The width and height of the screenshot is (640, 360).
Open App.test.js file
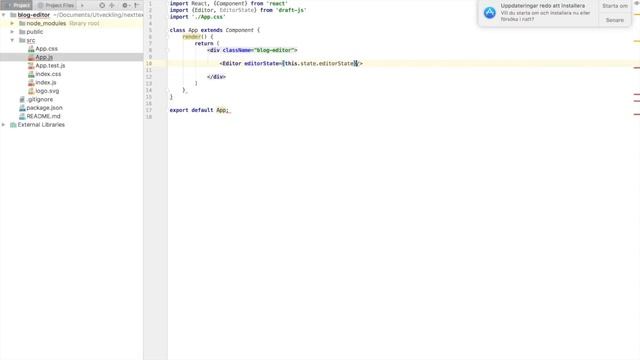[x=50, y=66]
